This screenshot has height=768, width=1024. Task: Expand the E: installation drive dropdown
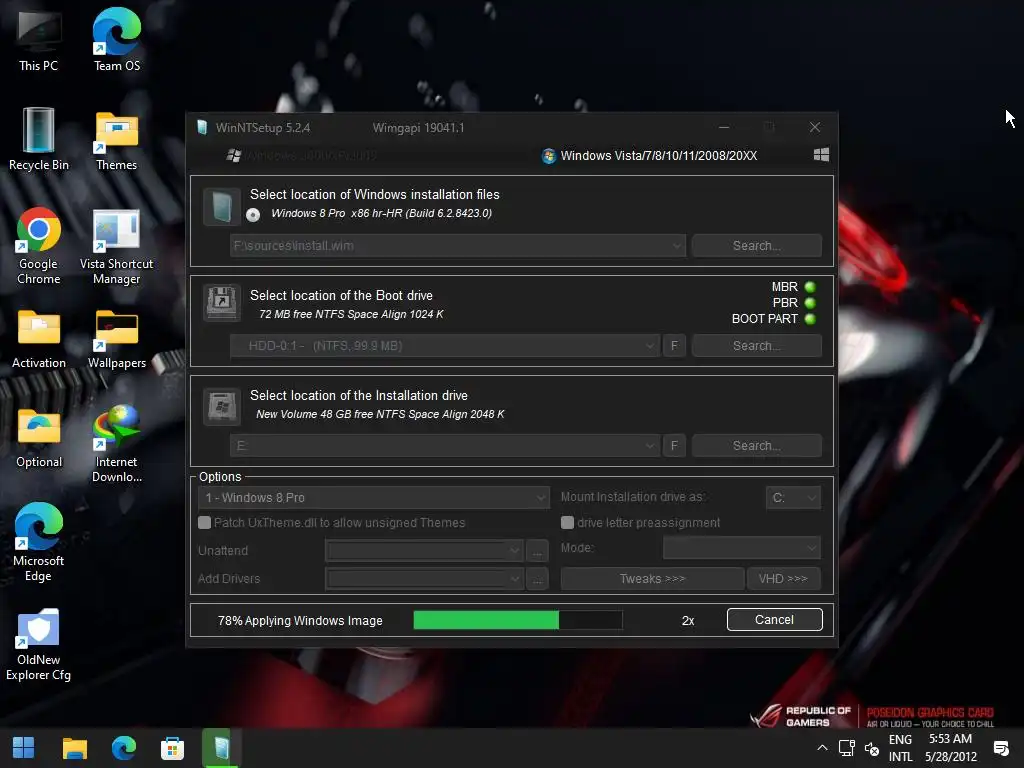[650, 445]
